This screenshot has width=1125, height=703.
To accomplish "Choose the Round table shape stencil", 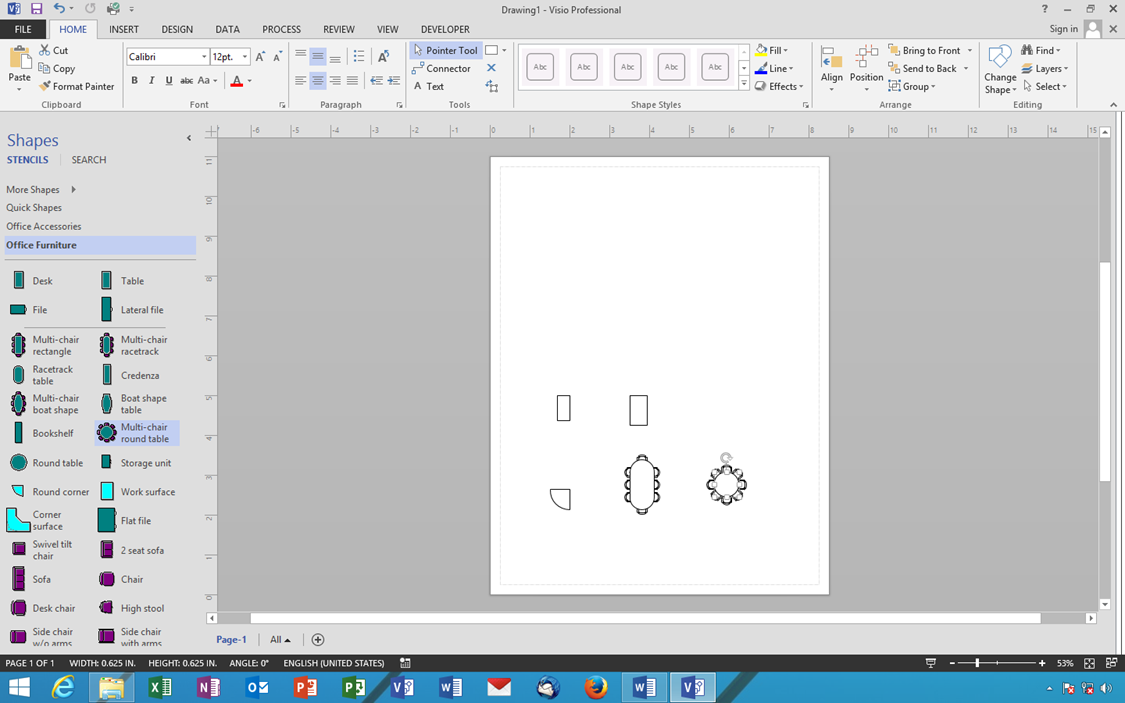I will click(x=48, y=462).
